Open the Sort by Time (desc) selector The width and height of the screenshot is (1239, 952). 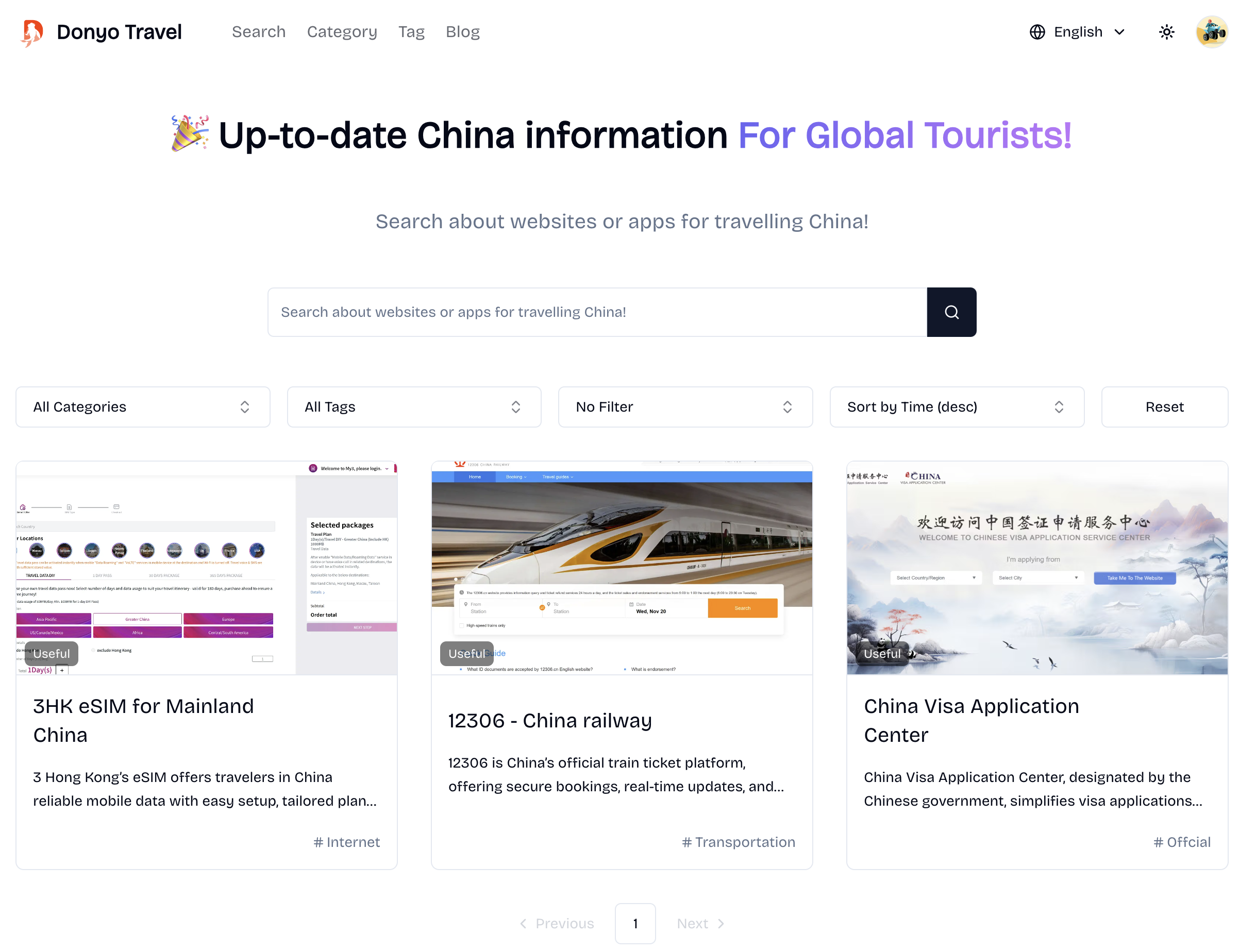(x=957, y=407)
